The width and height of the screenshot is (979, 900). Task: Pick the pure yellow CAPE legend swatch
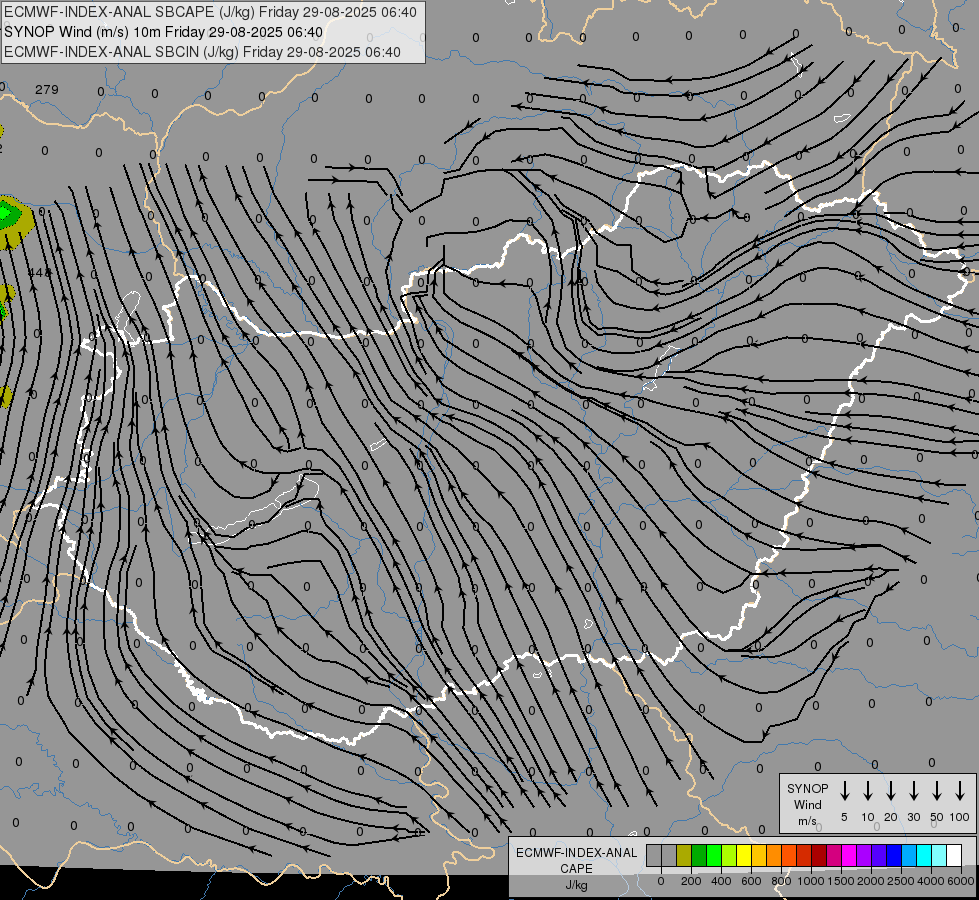click(x=744, y=855)
